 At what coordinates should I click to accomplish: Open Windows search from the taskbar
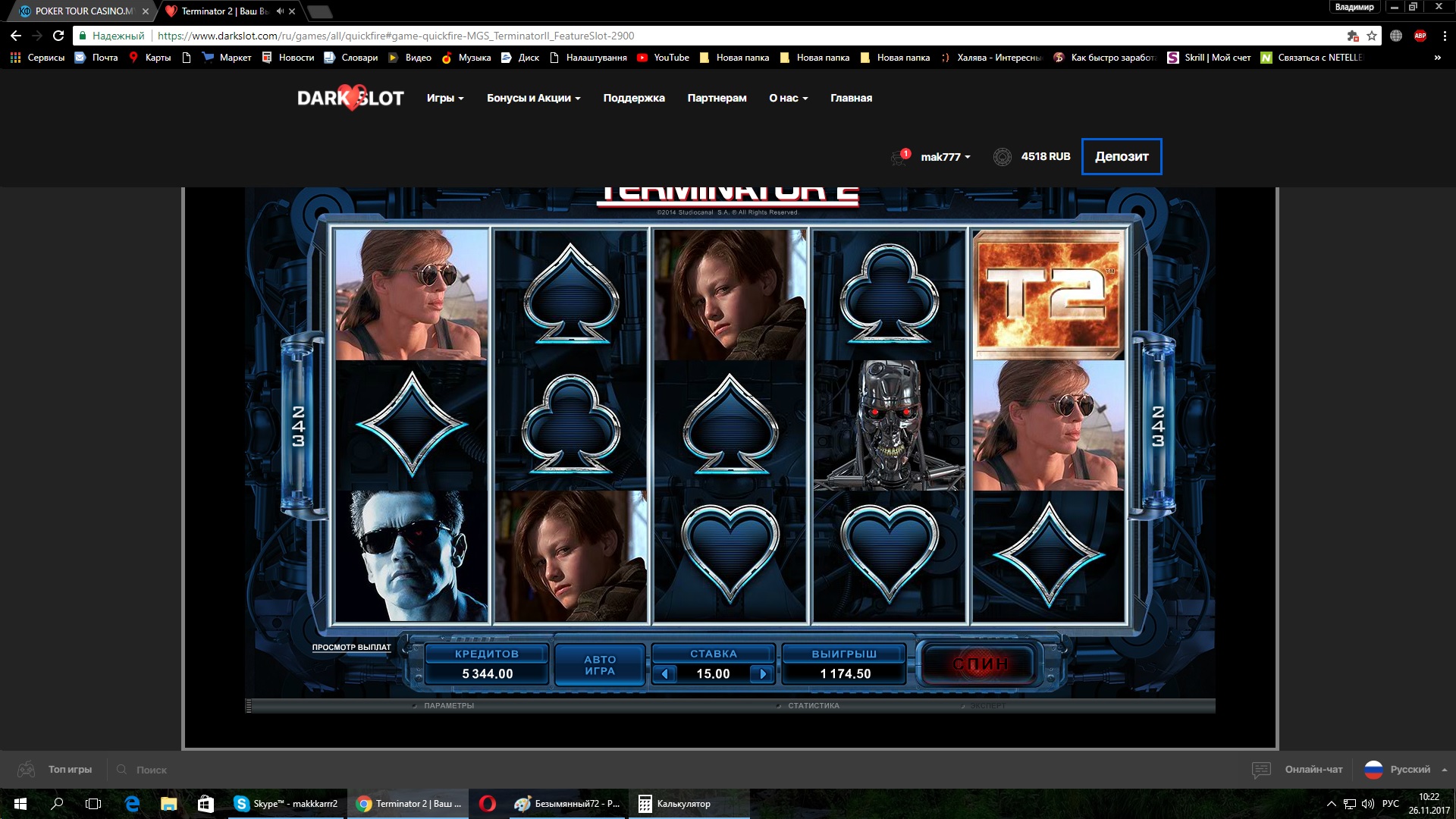[57, 804]
